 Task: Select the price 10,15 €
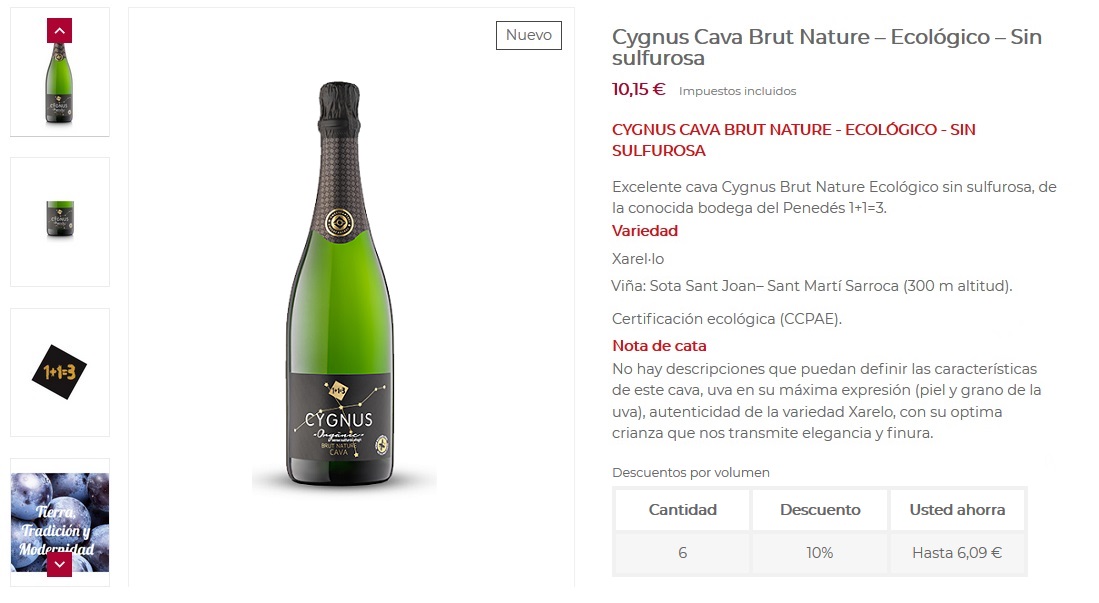(x=638, y=89)
